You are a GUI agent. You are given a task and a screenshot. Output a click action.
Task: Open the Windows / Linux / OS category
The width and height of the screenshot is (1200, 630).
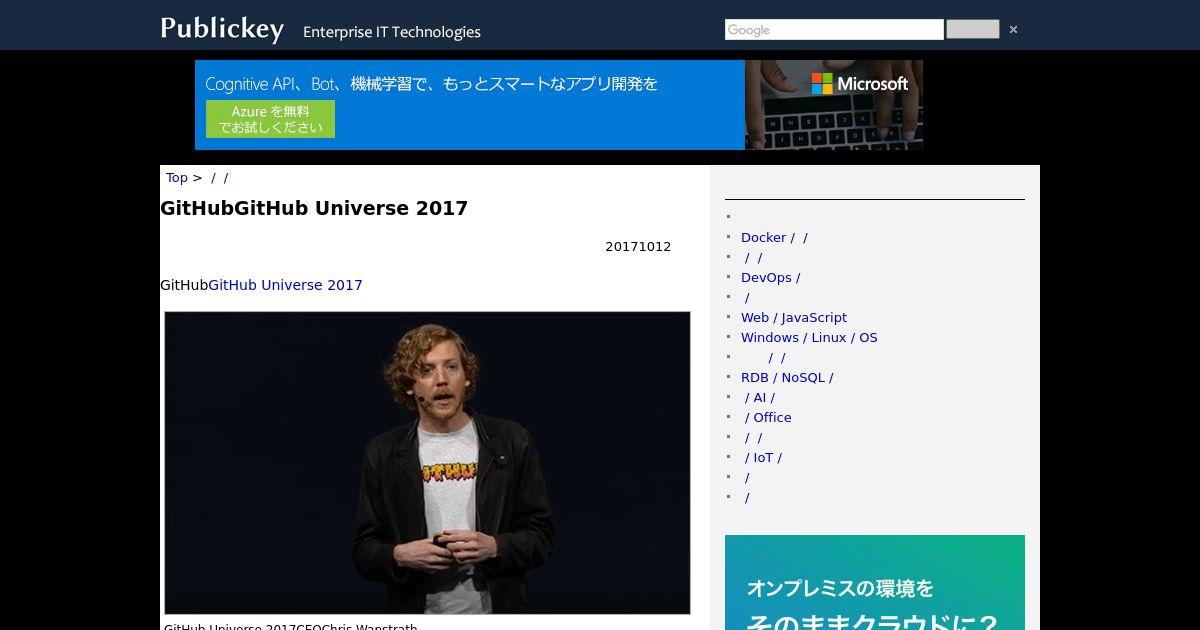point(809,338)
